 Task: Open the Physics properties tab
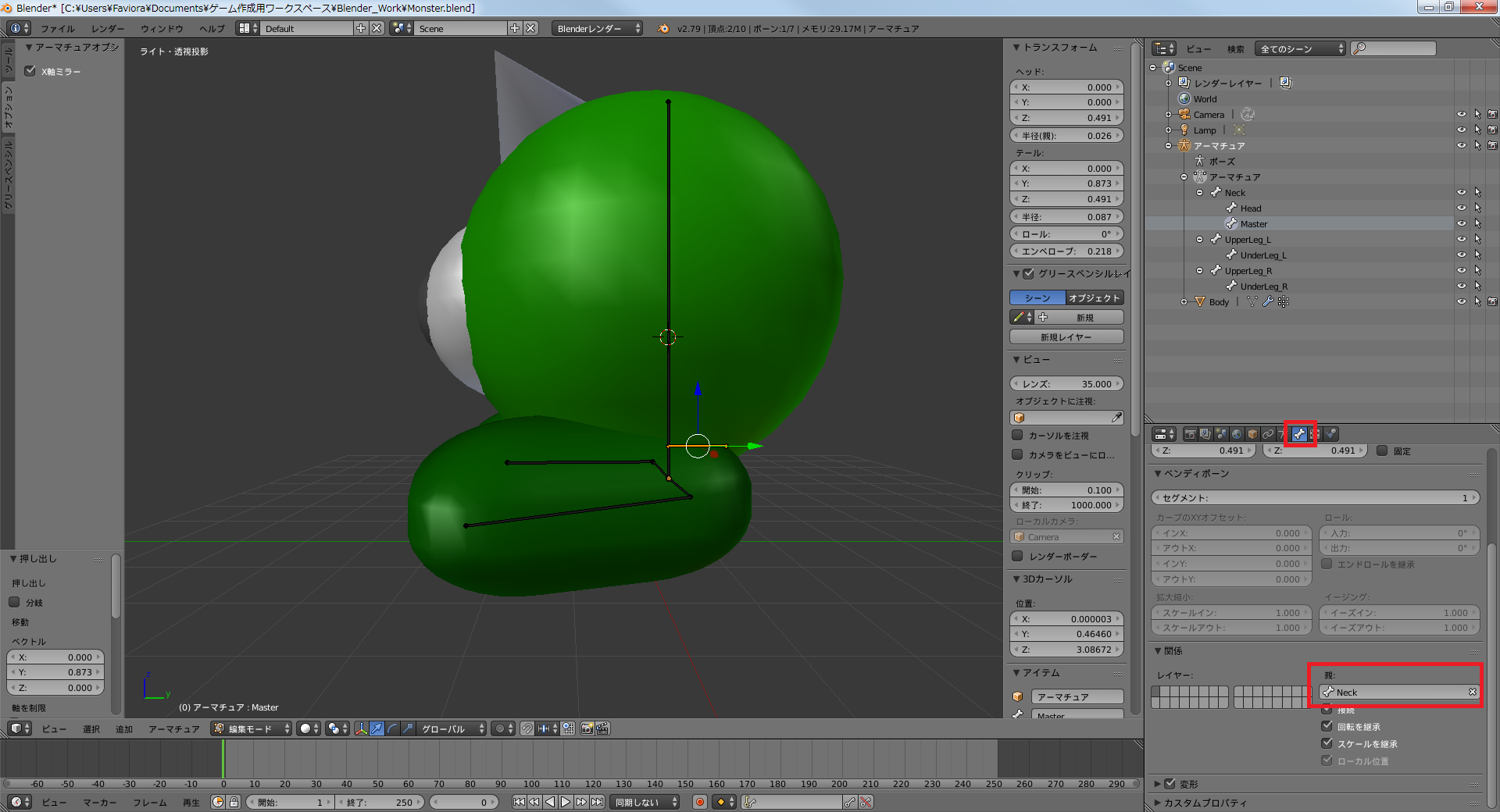tap(1330, 434)
